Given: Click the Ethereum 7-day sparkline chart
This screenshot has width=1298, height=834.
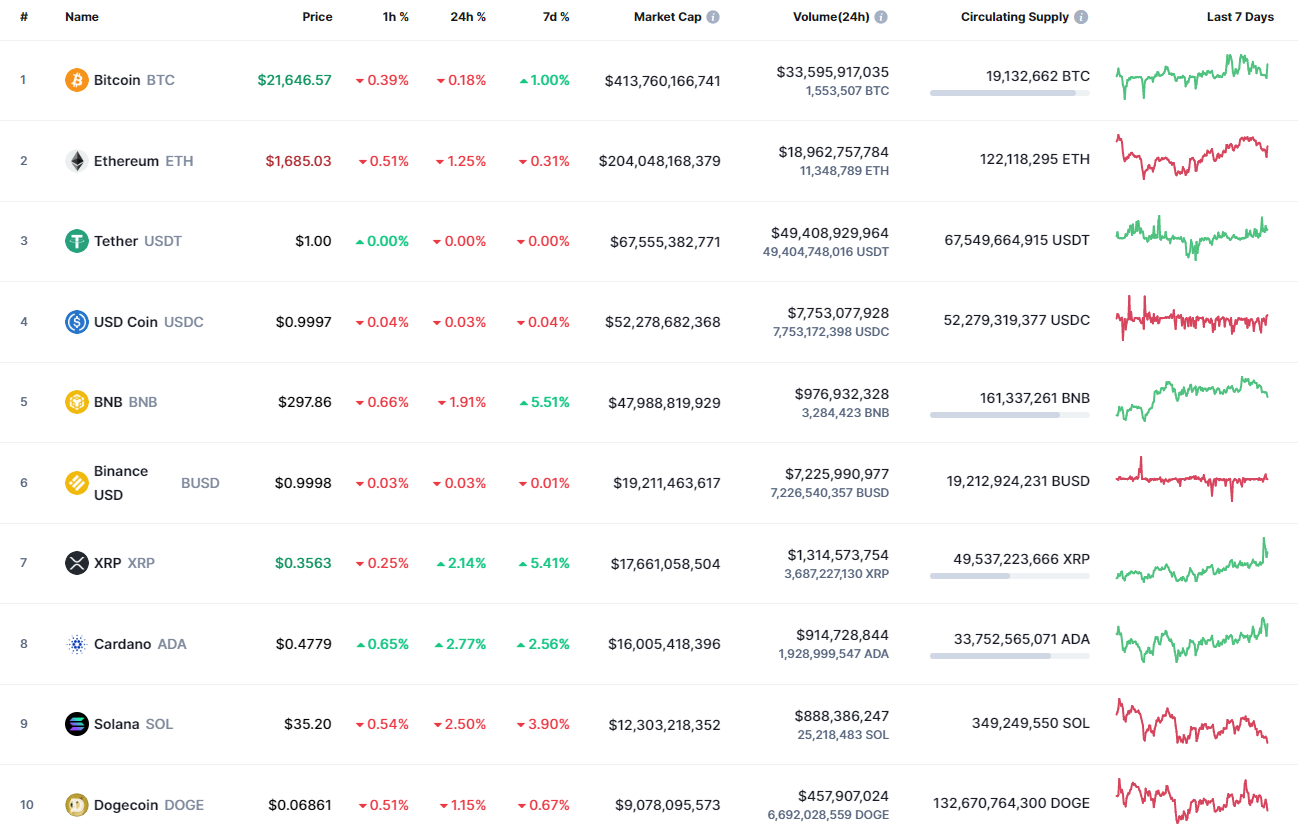Looking at the screenshot, I should [x=1192, y=158].
